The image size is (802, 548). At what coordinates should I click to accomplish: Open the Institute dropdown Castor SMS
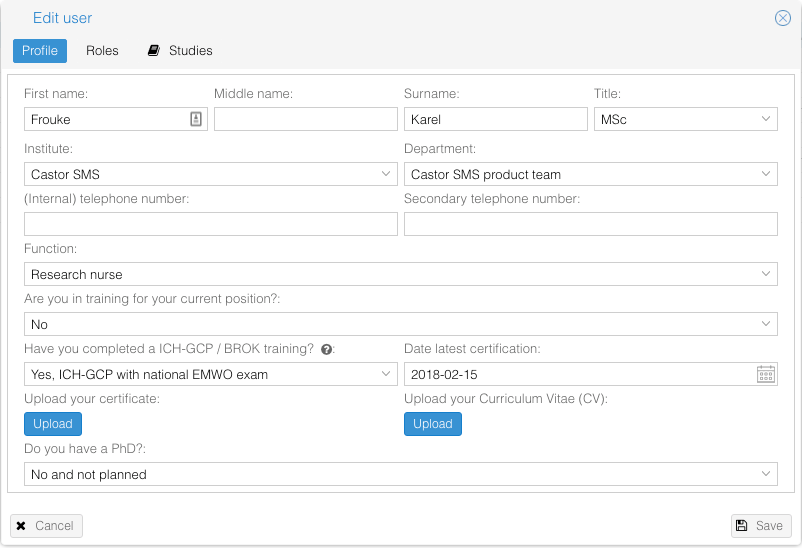pos(211,174)
